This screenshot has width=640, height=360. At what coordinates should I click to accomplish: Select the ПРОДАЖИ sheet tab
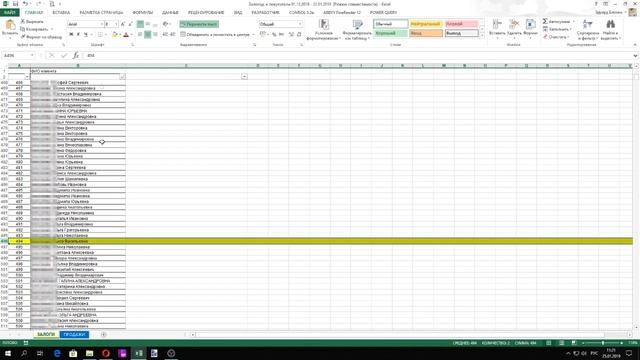(74, 334)
